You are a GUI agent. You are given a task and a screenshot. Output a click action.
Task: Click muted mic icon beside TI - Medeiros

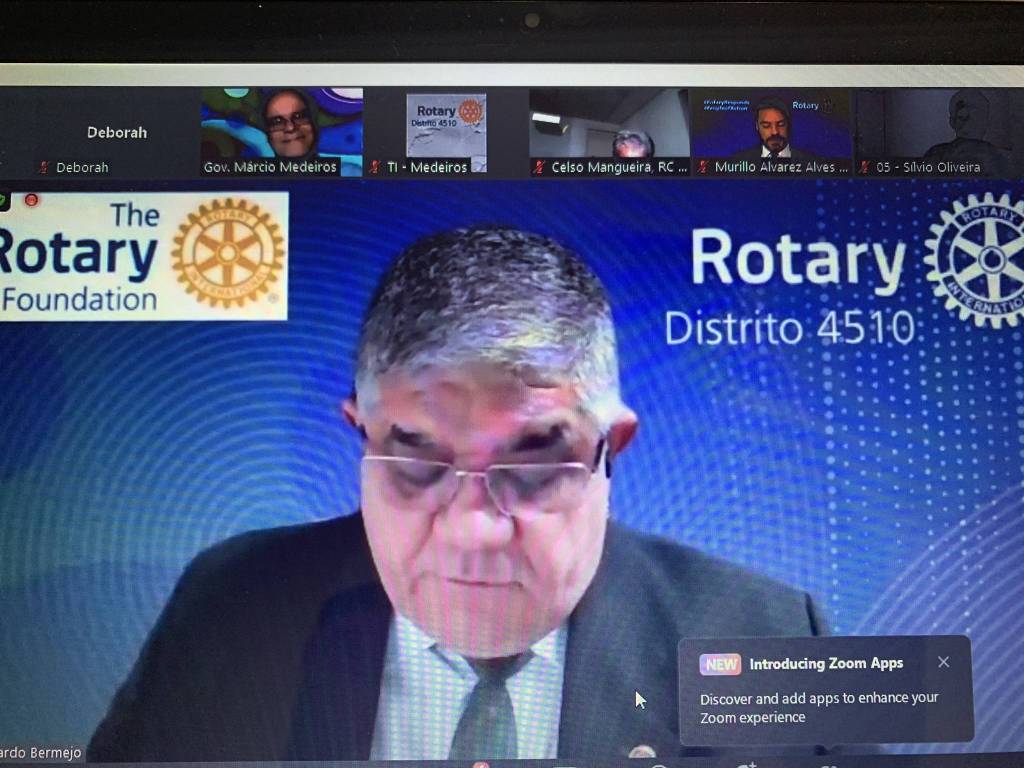375,168
